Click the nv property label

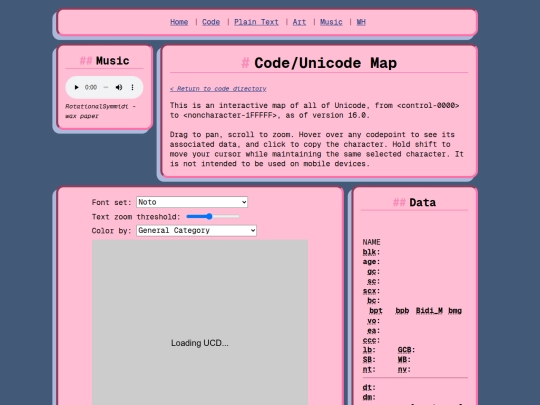404,370
